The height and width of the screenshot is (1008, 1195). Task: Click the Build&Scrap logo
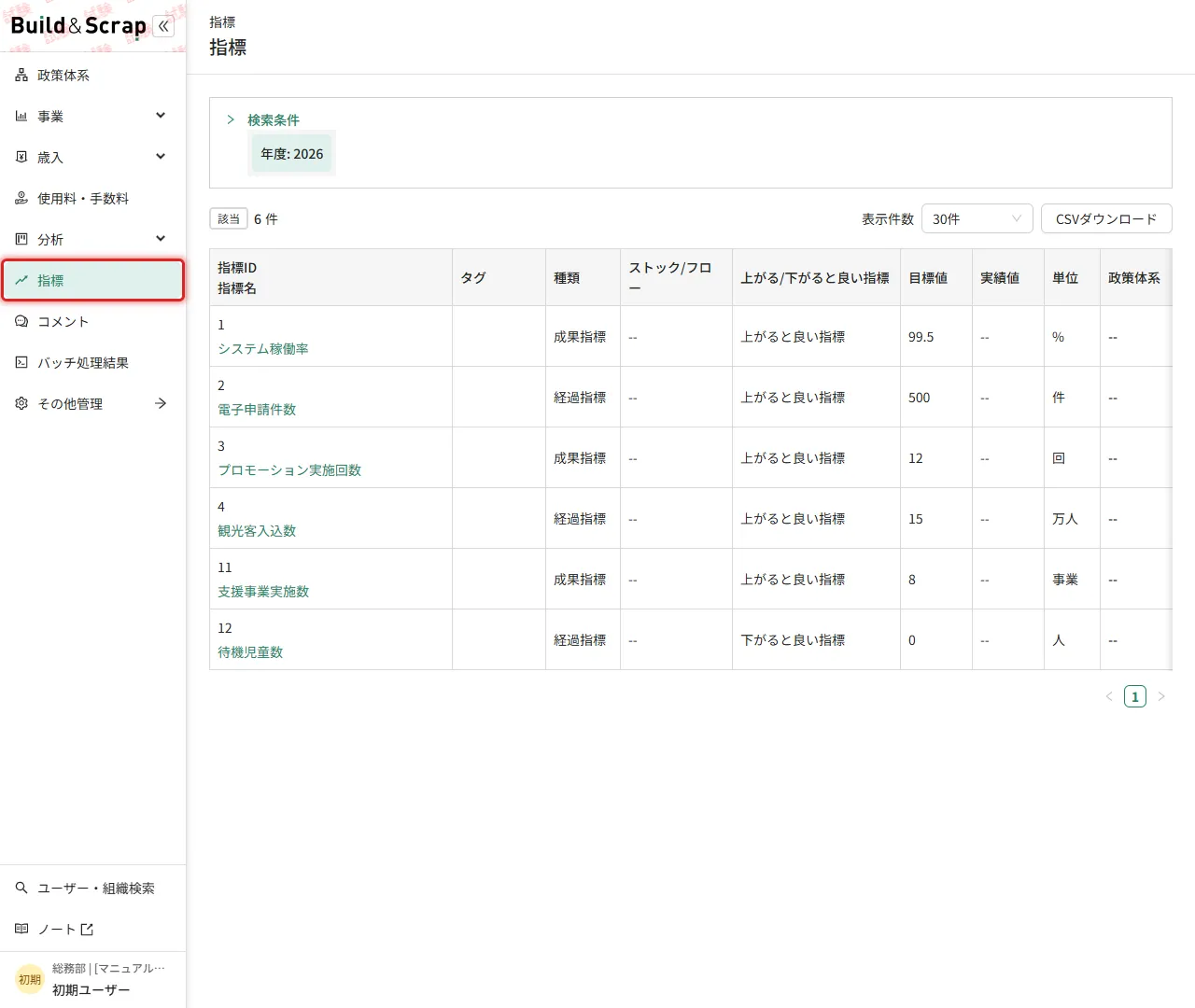tap(78, 26)
